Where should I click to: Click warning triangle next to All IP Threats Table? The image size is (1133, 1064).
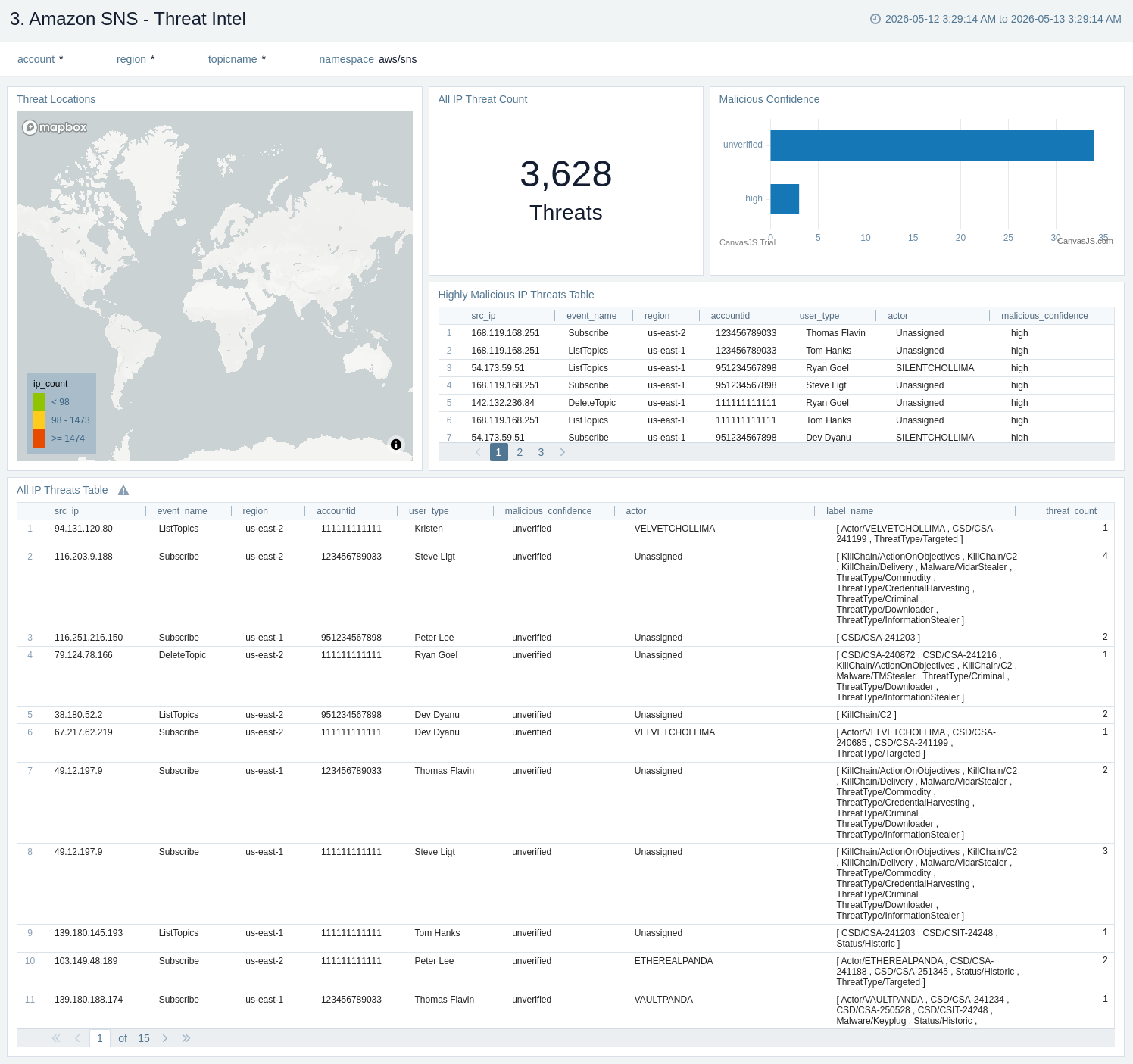(x=123, y=491)
